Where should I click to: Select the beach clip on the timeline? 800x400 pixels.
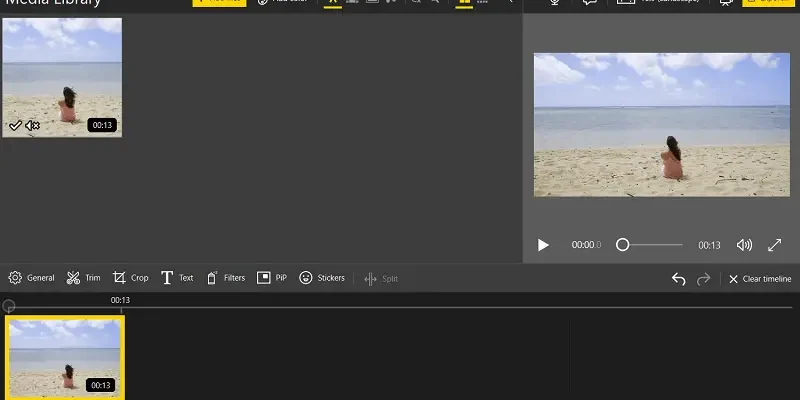pyautogui.click(x=65, y=358)
